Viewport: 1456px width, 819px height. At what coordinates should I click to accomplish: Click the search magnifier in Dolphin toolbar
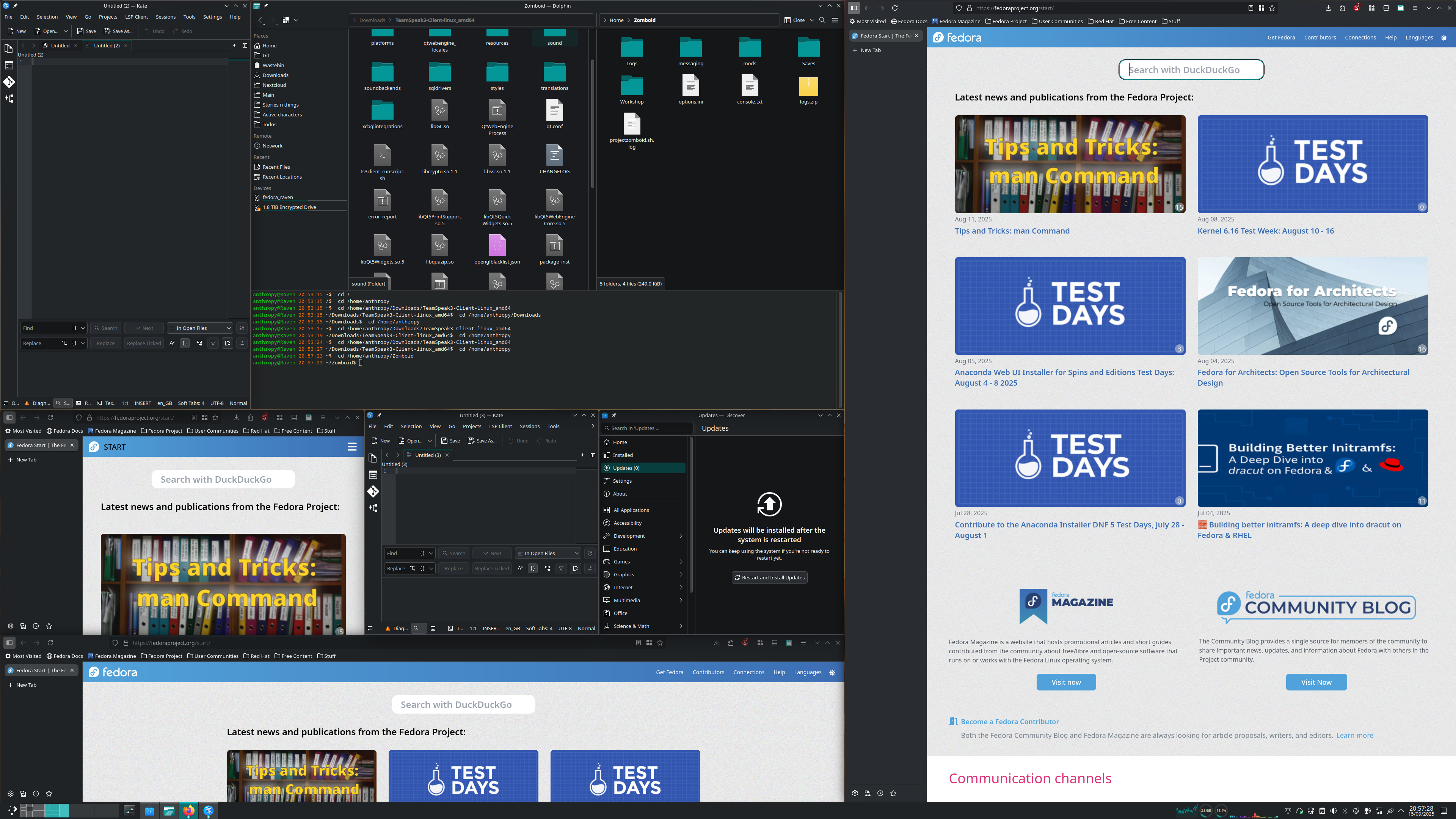[822, 20]
